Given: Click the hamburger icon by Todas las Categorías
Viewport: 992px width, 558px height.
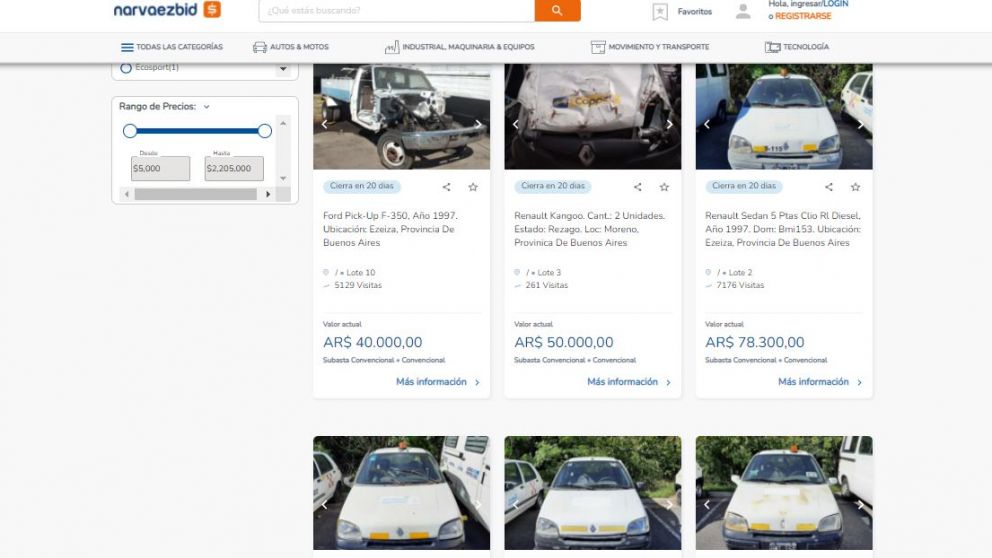Looking at the screenshot, I should [x=127, y=47].
